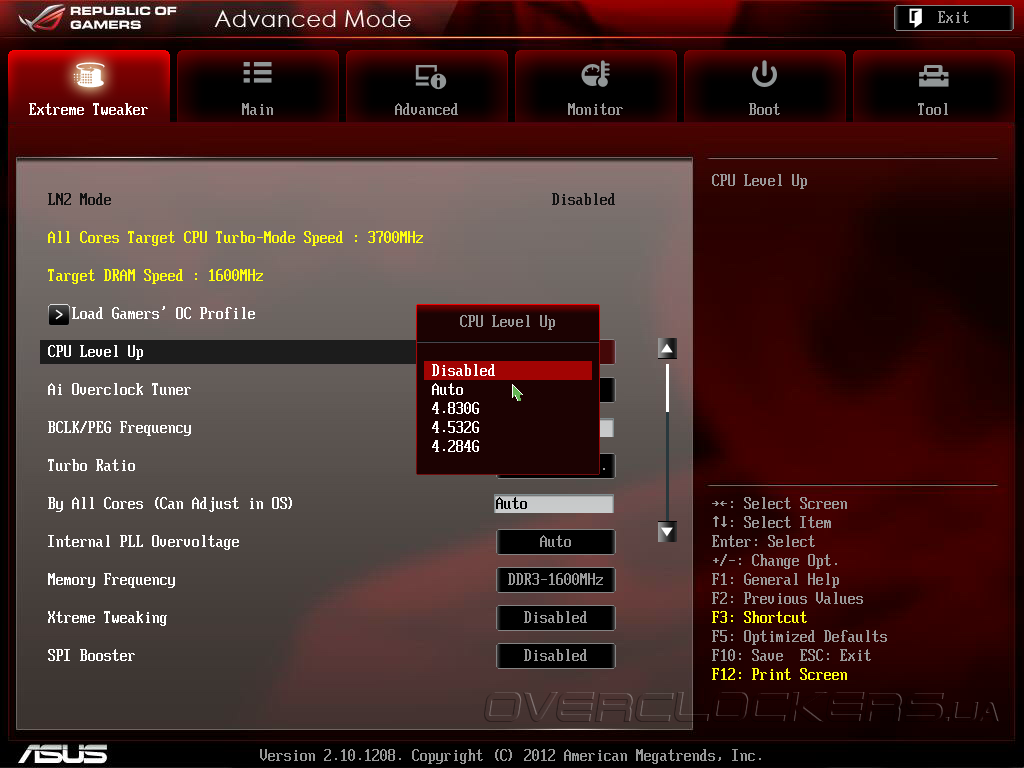Click the Monitor gauge icon

(596, 74)
